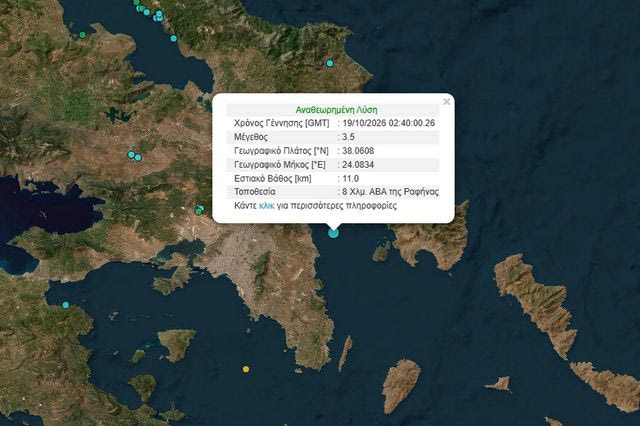
Task: Click the focal depth value 11.0
Action: [x=351, y=179]
